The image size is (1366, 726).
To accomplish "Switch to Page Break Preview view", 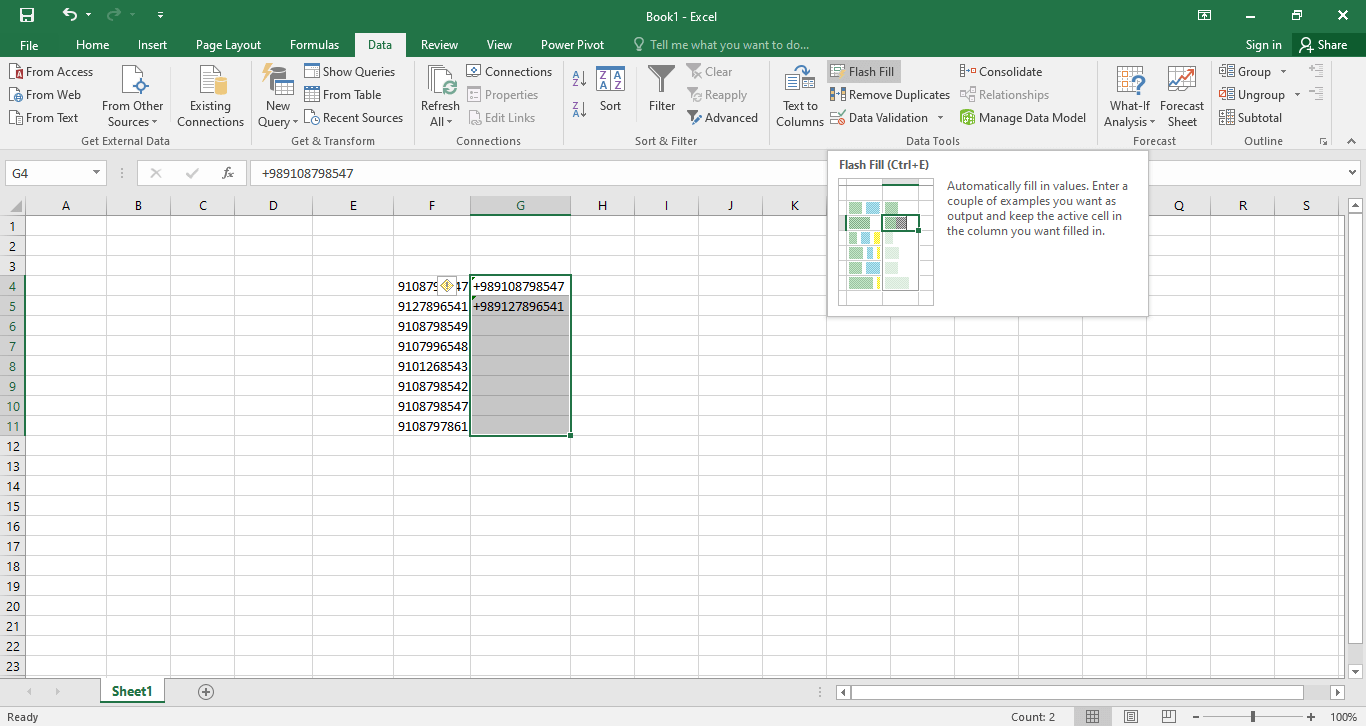I will coord(1168,717).
